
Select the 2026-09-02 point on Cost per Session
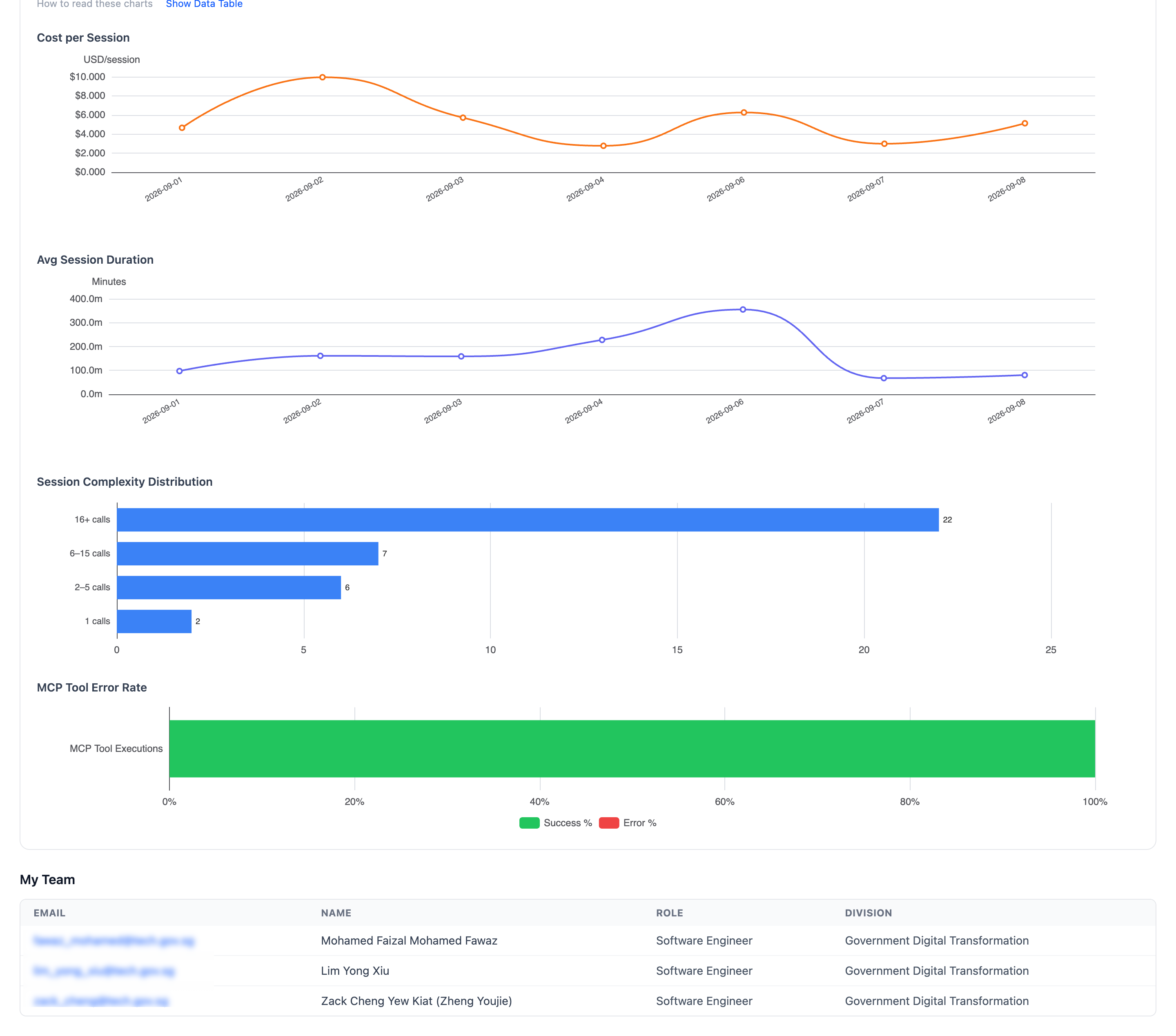tap(322, 77)
